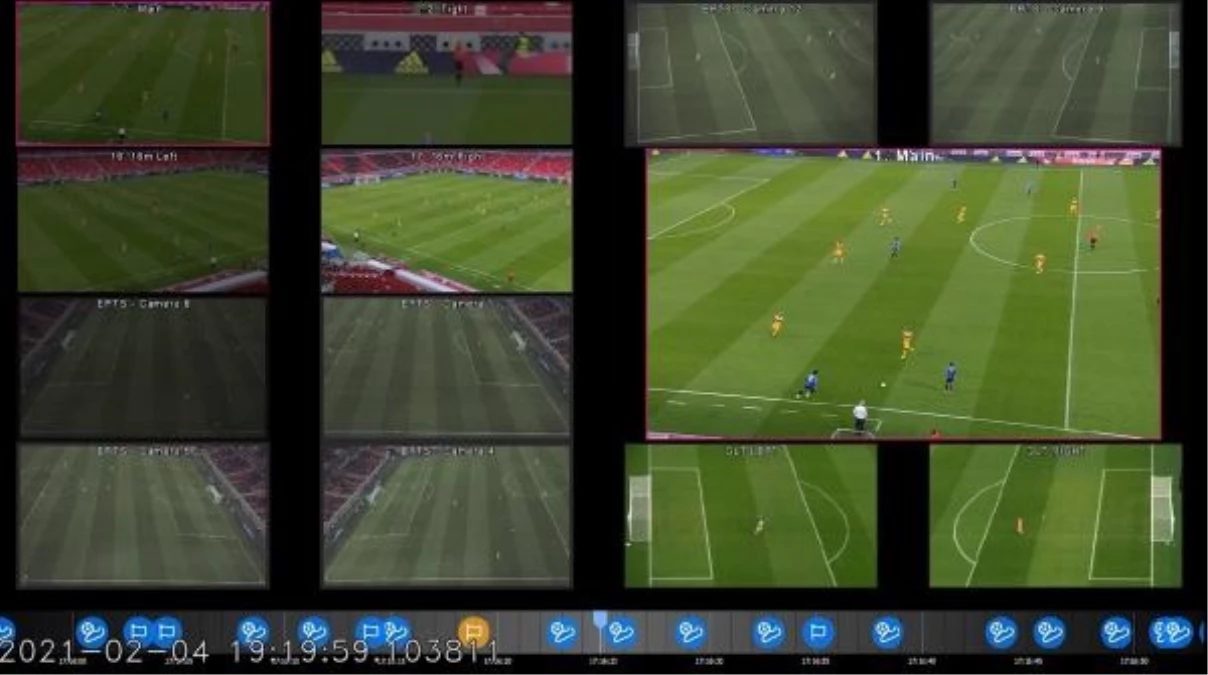Select the 16m Left camera thumbnail
The width and height of the screenshot is (1208, 675).
(143, 221)
